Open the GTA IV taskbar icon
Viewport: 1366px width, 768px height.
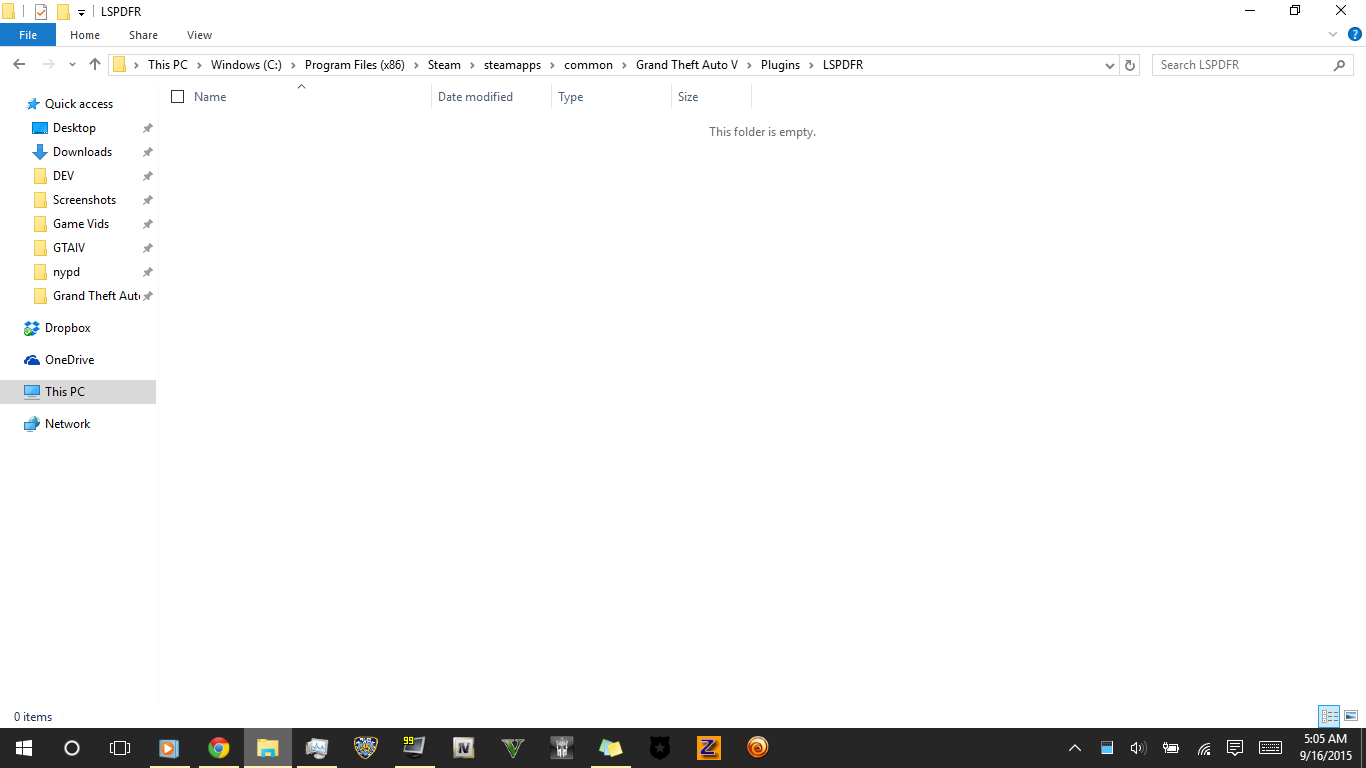(x=464, y=748)
